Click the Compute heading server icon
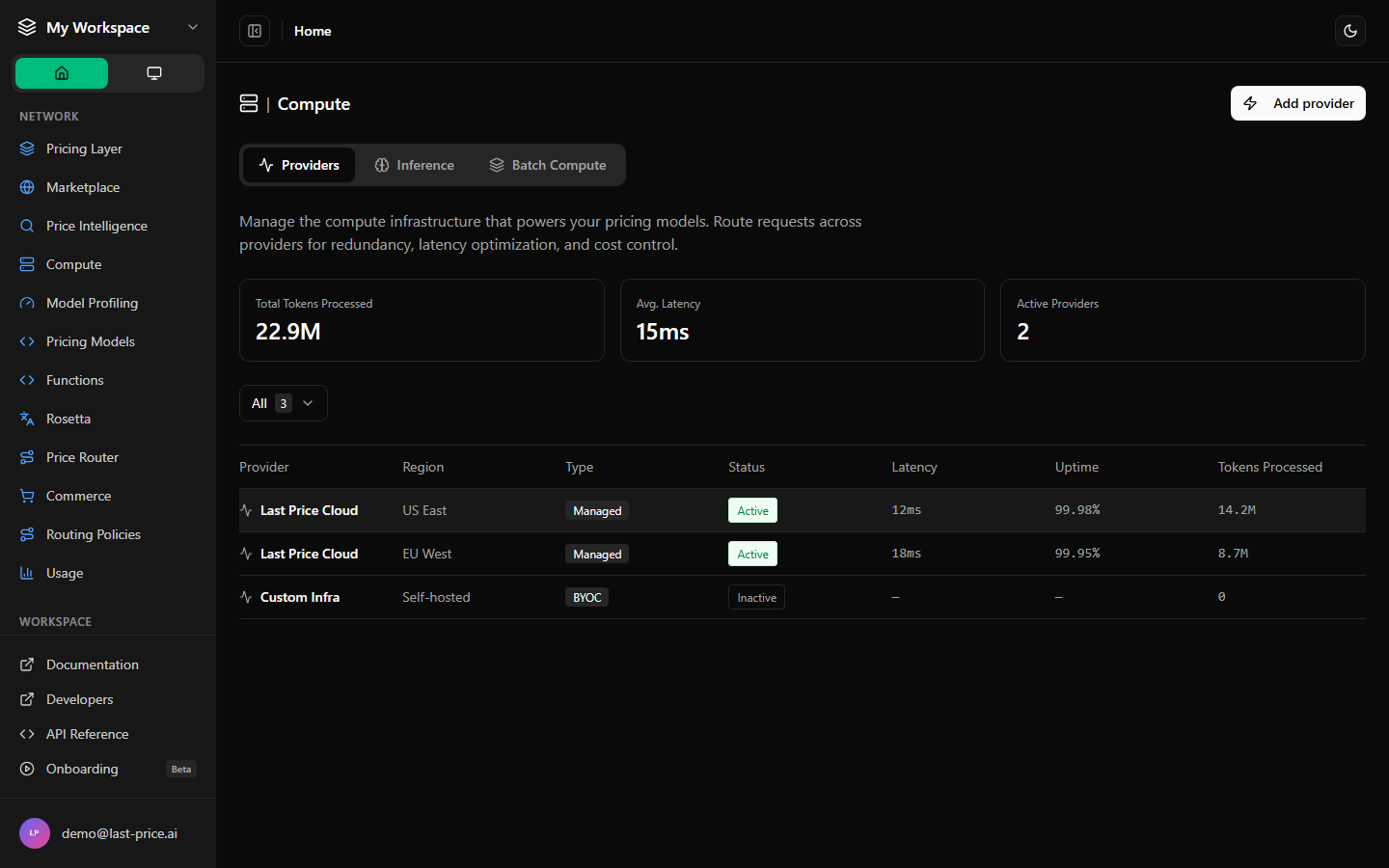The image size is (1389, 868). tap(249, 103)
